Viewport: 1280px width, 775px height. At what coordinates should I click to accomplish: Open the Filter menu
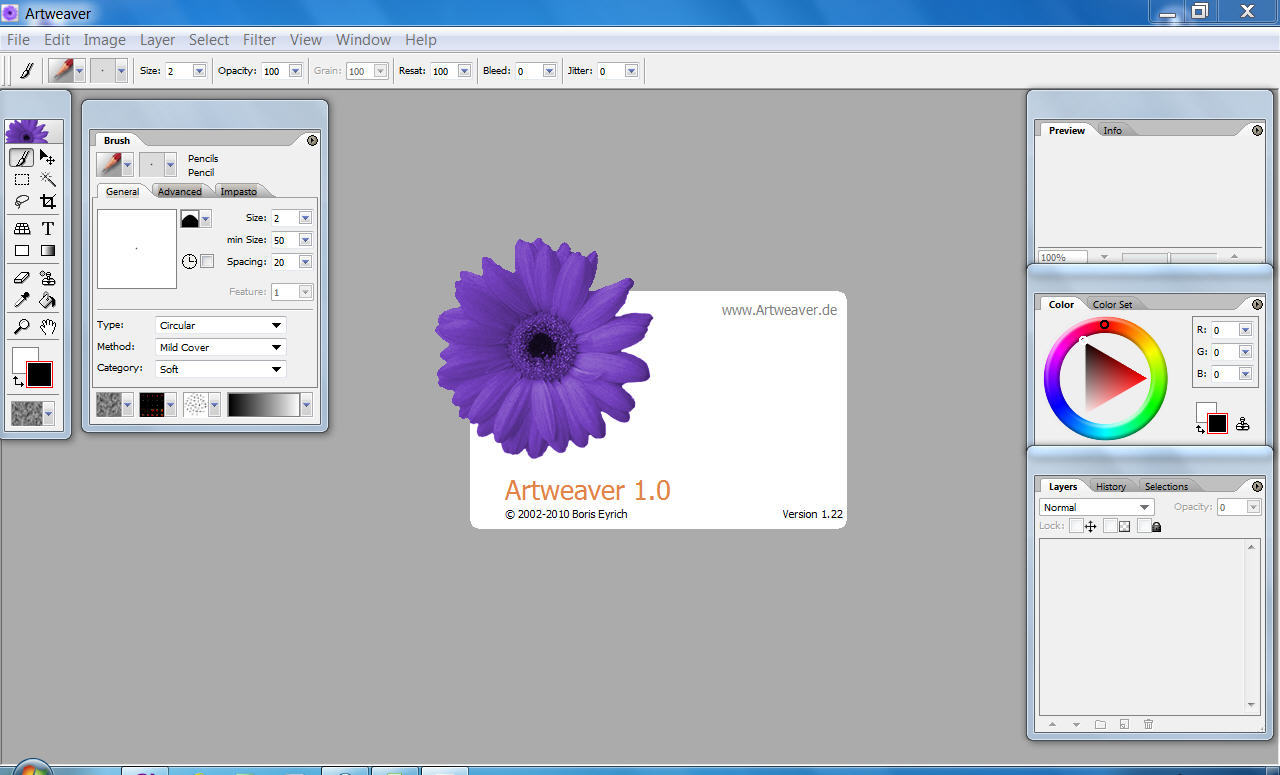click(259, 40)
